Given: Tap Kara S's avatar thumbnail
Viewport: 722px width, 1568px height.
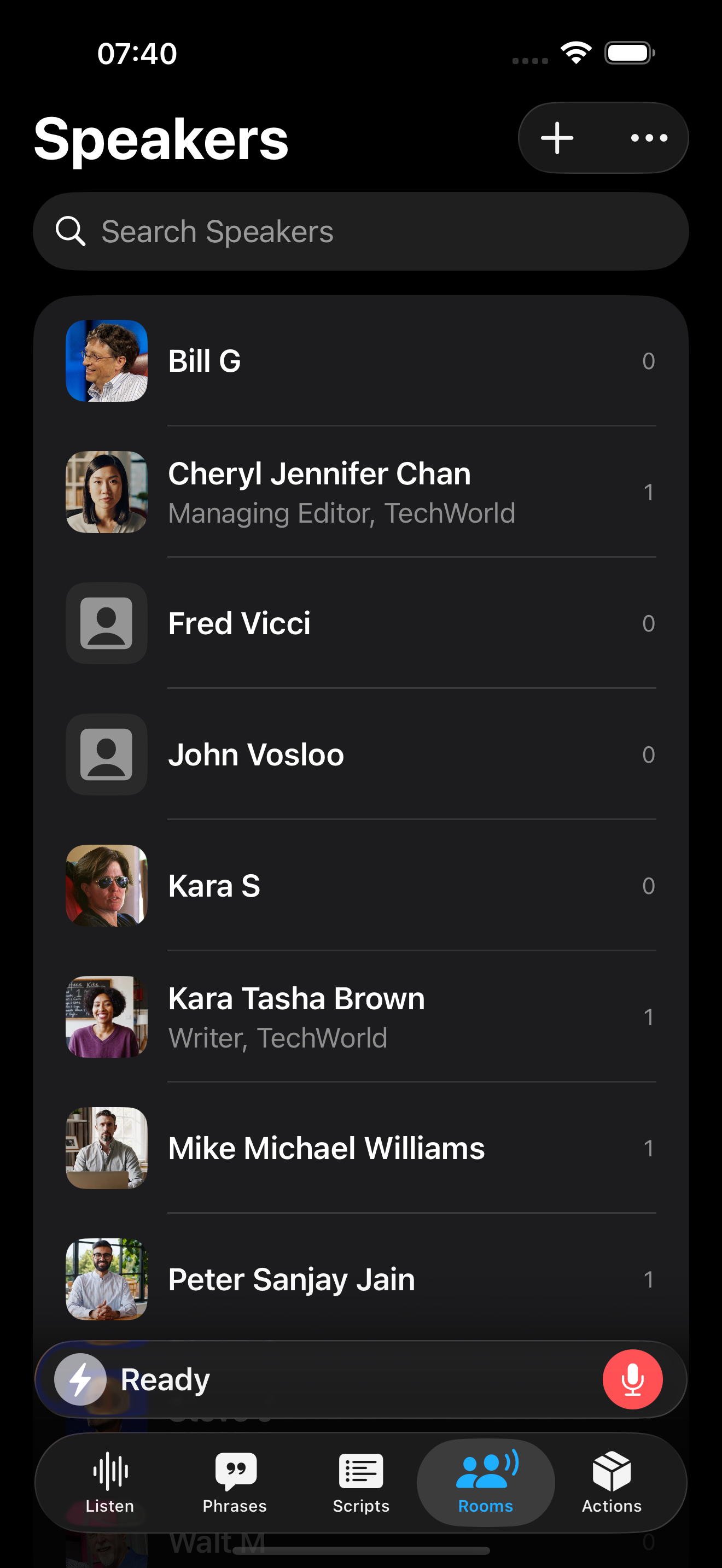Looking at the screenshot, I should (107, 886).
